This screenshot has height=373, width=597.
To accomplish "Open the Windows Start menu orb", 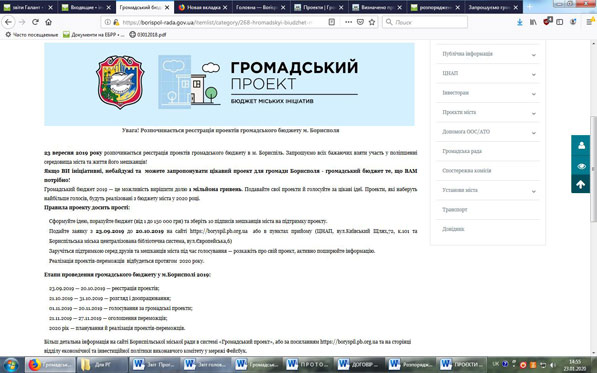I will click(11, 365).
